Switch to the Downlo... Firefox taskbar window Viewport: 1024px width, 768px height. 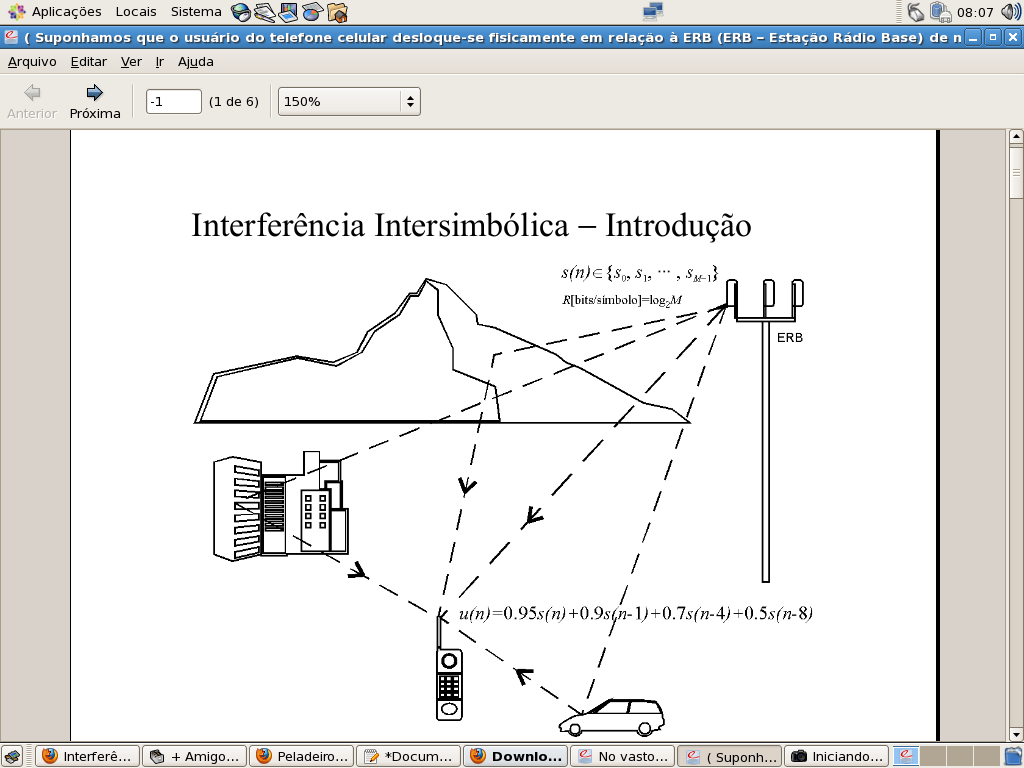point(517,756)
